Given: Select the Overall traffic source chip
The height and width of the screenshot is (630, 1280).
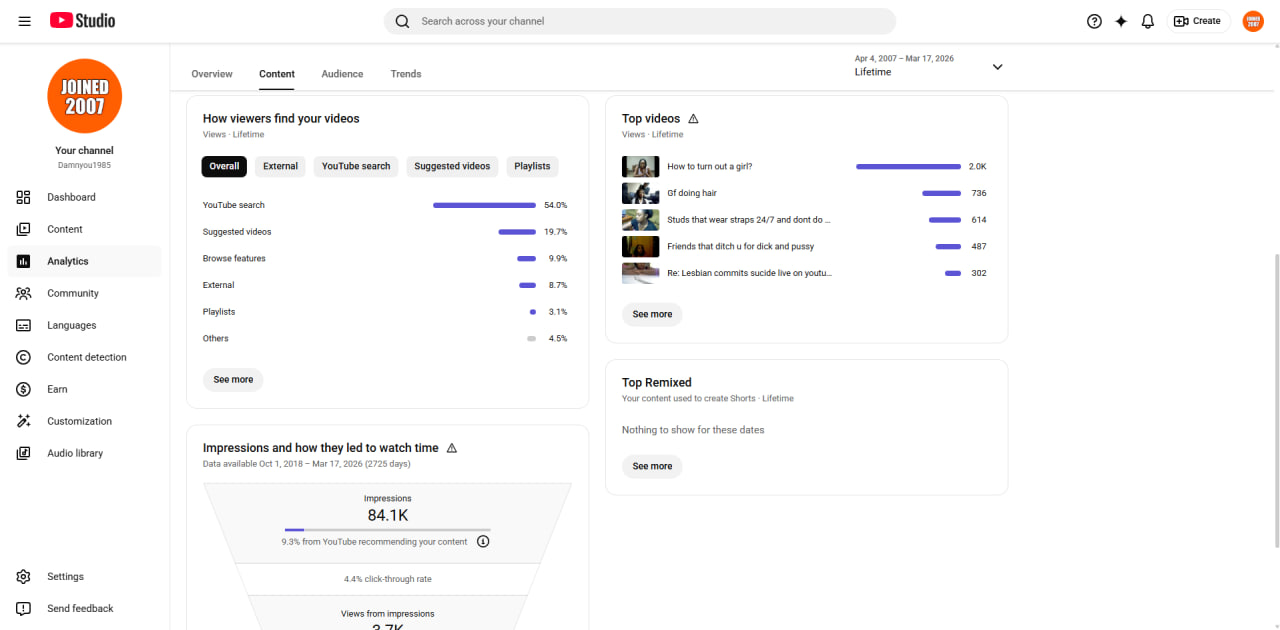Looking at the screenshot, I should [224, 166].
